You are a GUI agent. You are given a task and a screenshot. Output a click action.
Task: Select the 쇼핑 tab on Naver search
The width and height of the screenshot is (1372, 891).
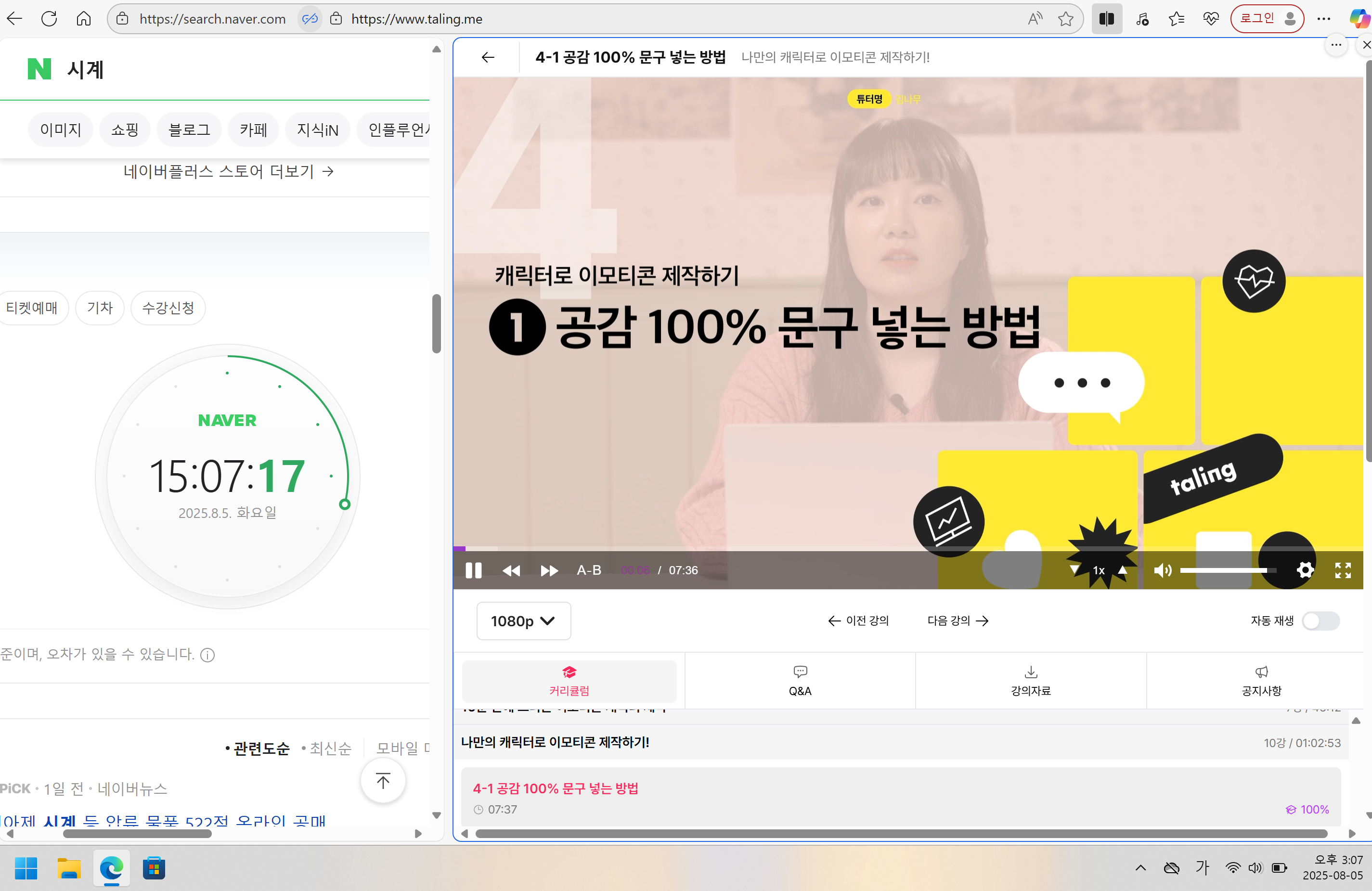click(x=125, y=129)
